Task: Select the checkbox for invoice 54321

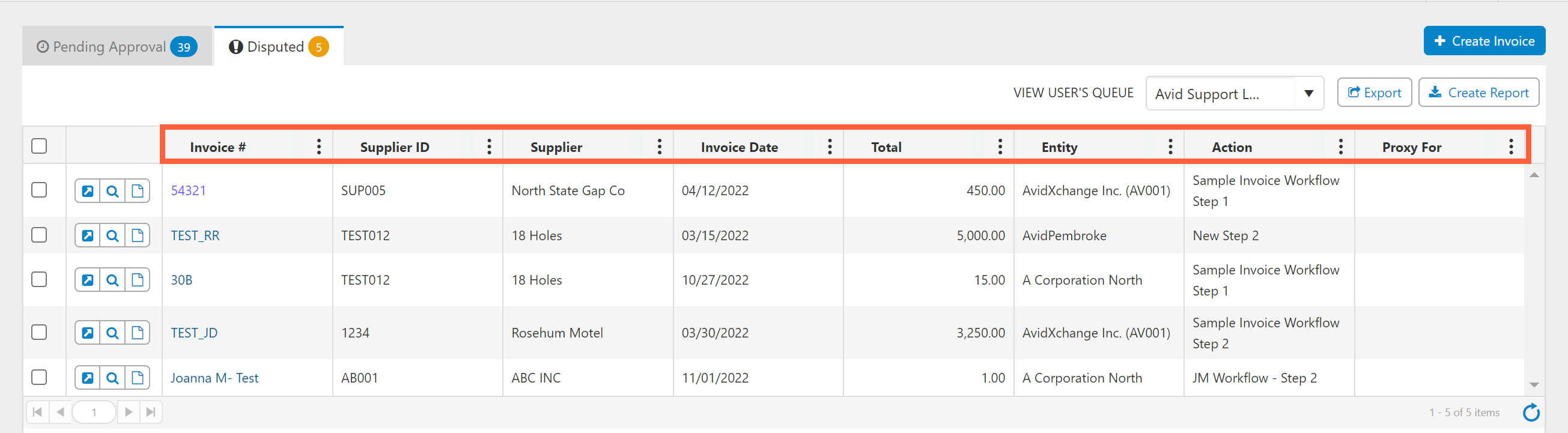Action: pyautogui.click(x=39, y=190)
